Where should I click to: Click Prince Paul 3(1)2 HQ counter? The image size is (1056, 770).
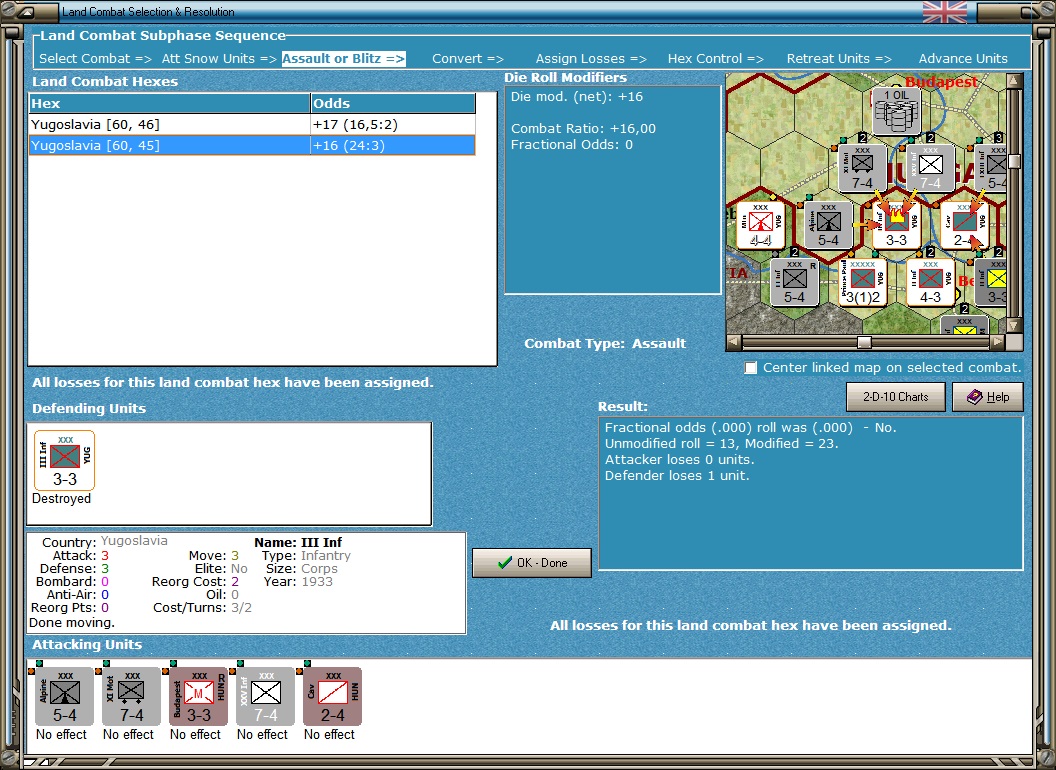[x=862, y=282]
